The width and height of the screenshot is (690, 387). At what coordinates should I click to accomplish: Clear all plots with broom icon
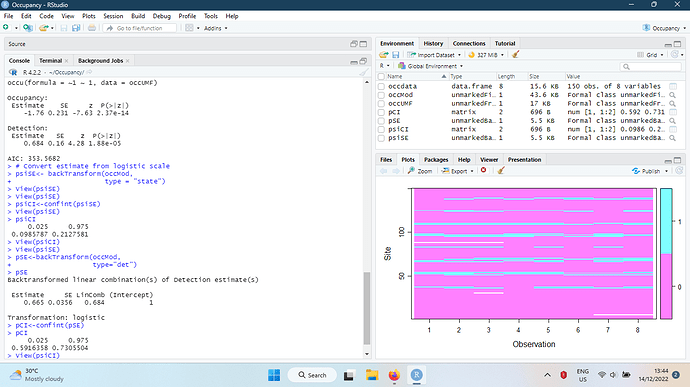point(500,171)
